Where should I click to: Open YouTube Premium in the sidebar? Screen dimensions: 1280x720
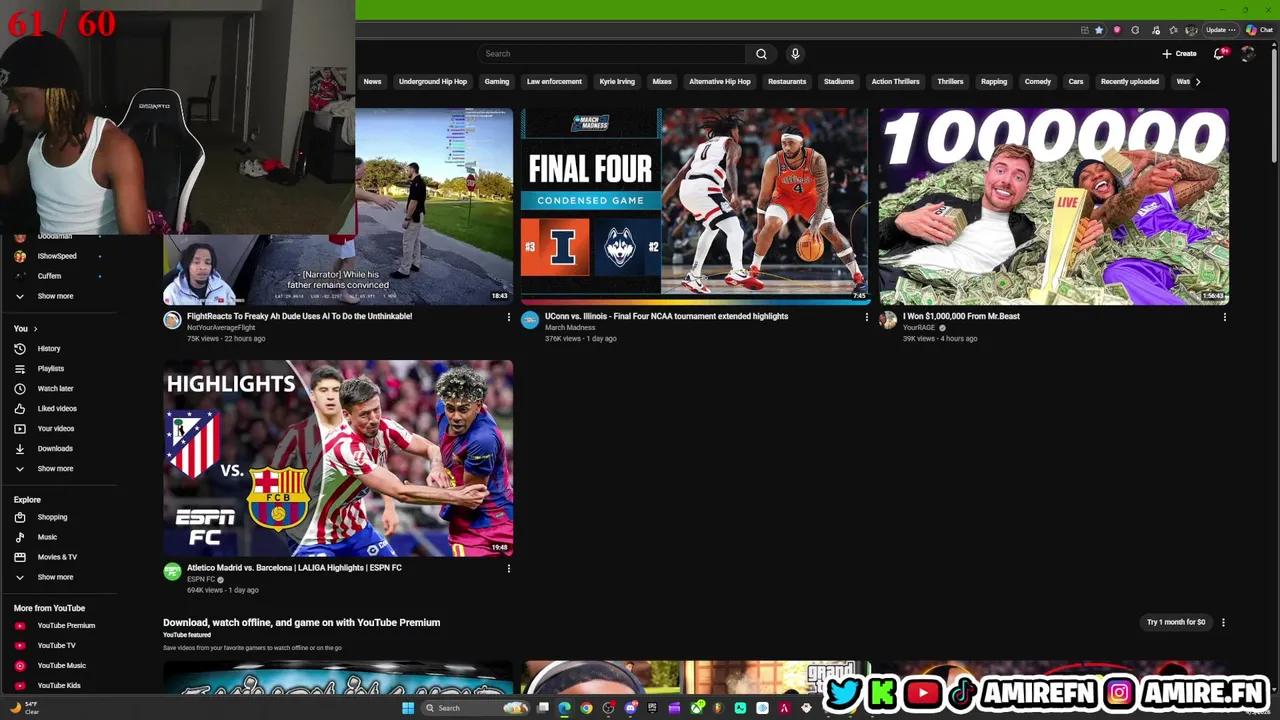pyautogui.click(x=66, y=625)
